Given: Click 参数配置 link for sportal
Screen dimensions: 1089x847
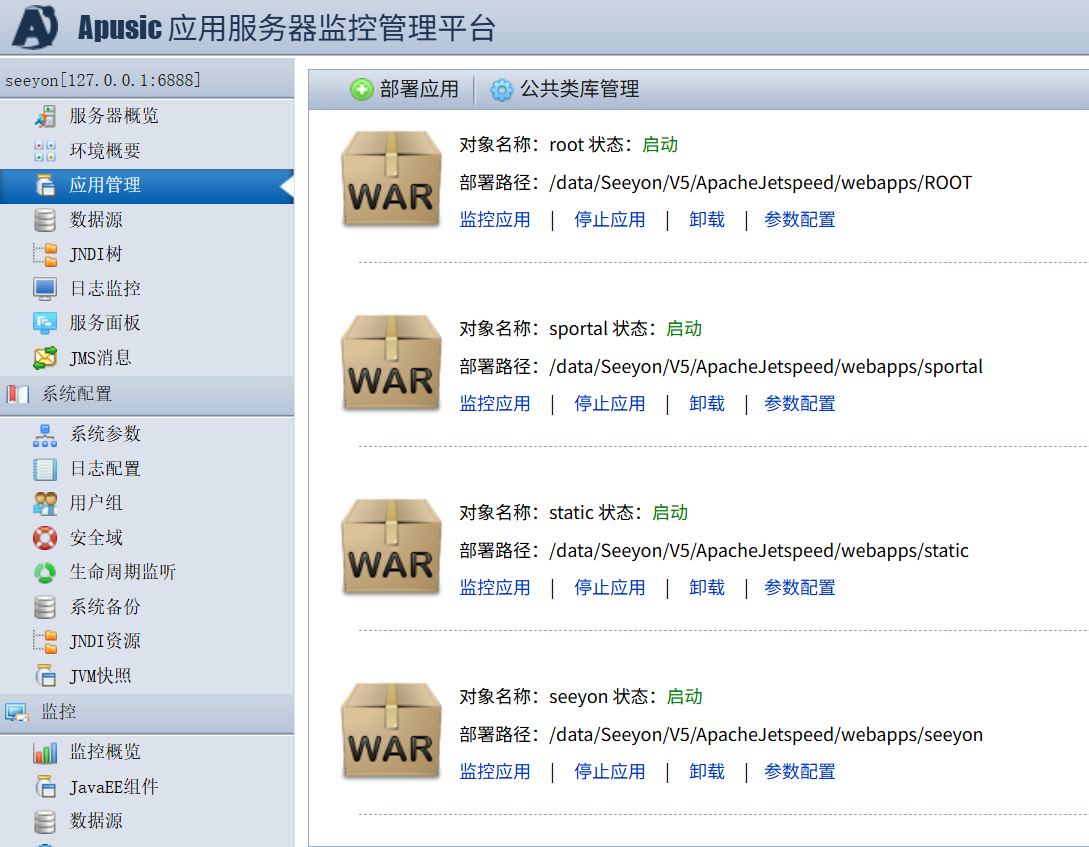Looking at the screenshot, I should [x=799, y=404].
